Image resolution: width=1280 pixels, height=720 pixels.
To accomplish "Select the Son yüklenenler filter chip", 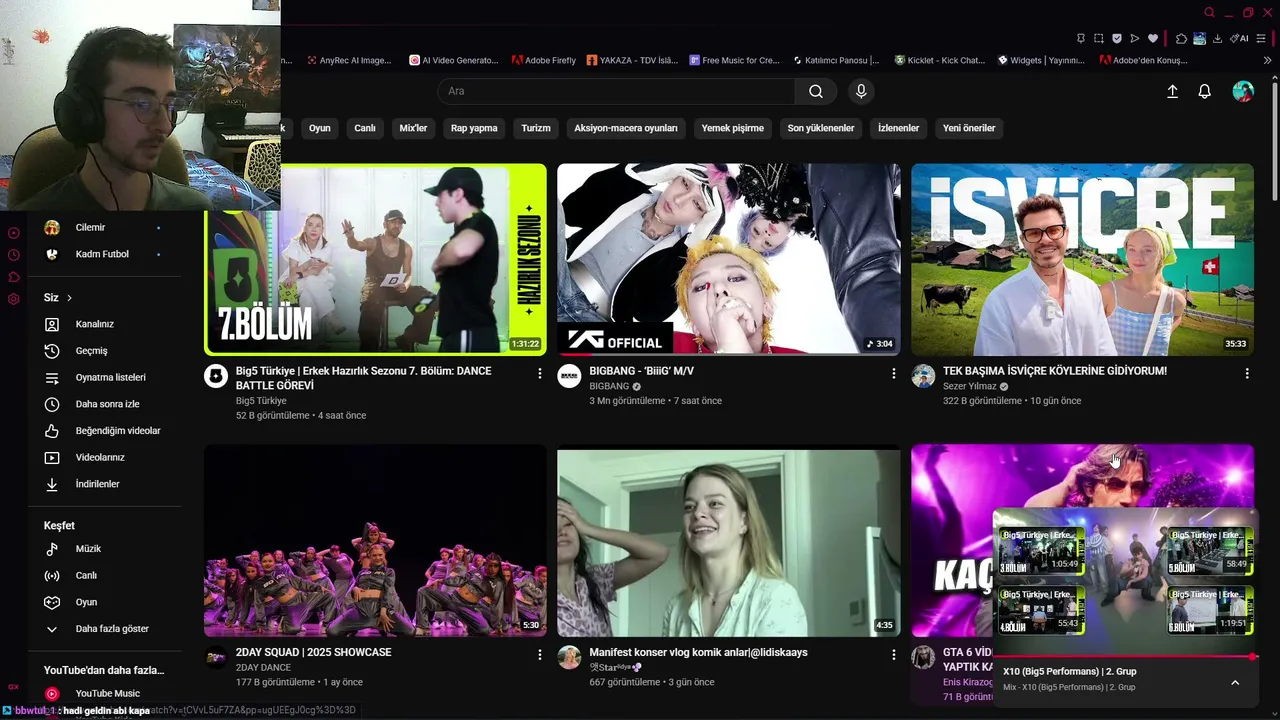I will 821,128.
